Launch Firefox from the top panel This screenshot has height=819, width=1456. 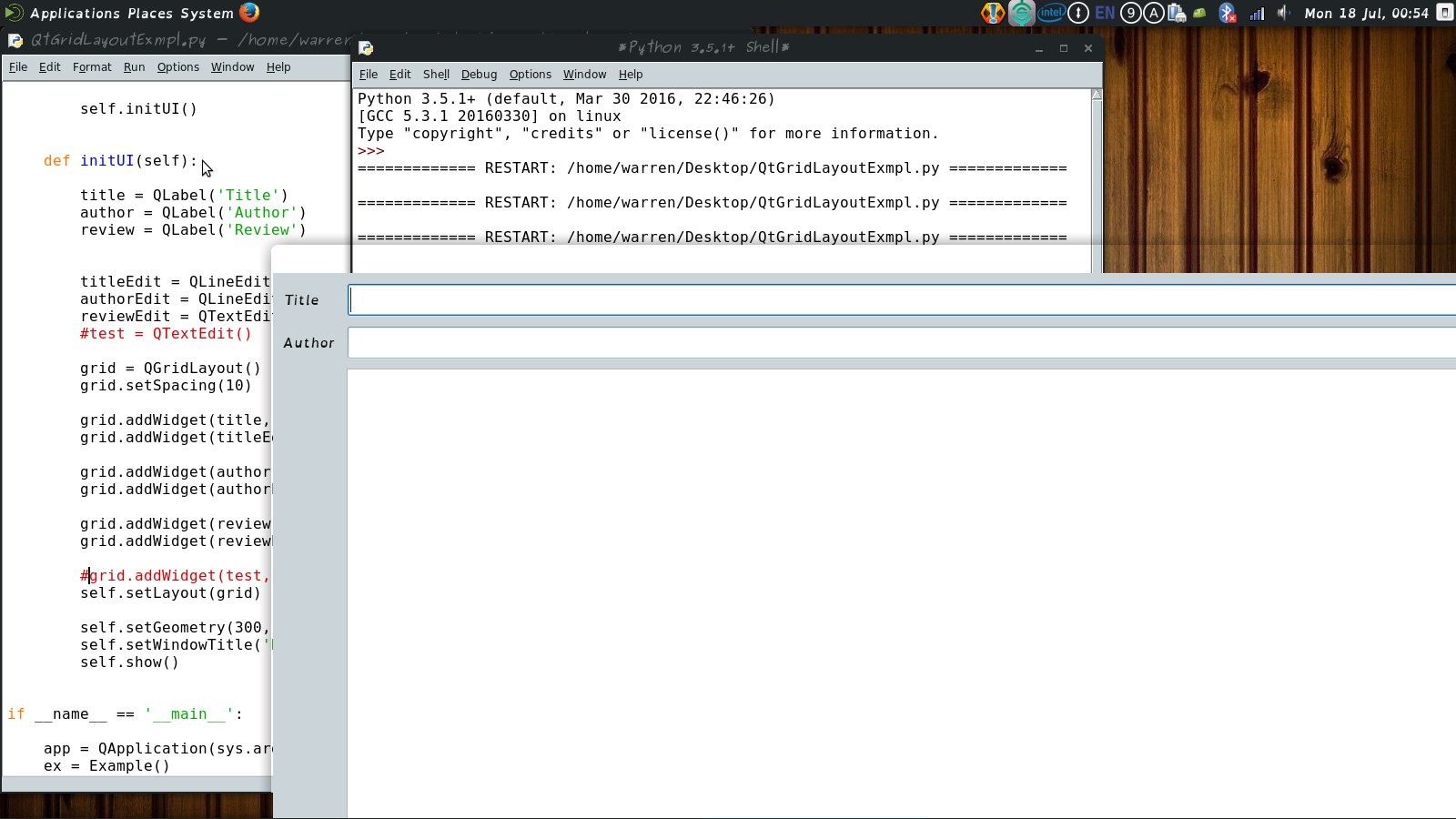pyautogui.click(x=249, y=12)
